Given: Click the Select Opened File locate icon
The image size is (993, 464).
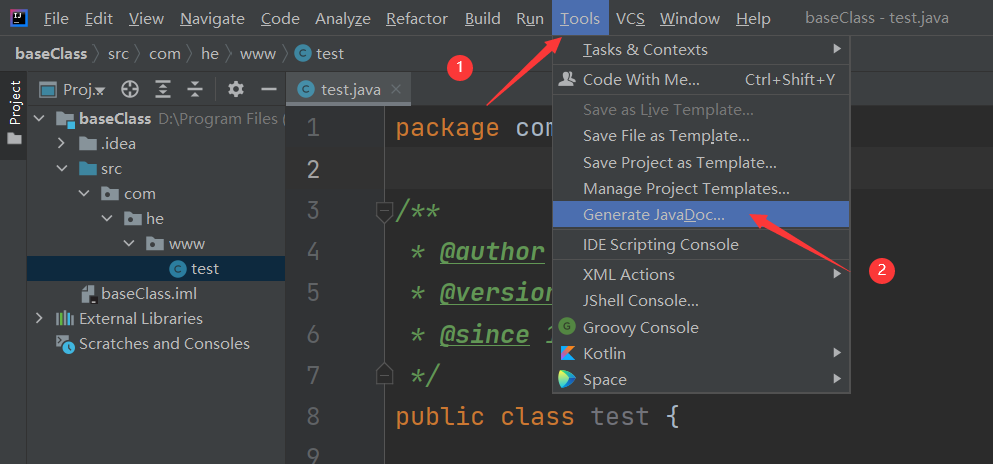Looking at the screenshot, I should [x=130, y=90].
